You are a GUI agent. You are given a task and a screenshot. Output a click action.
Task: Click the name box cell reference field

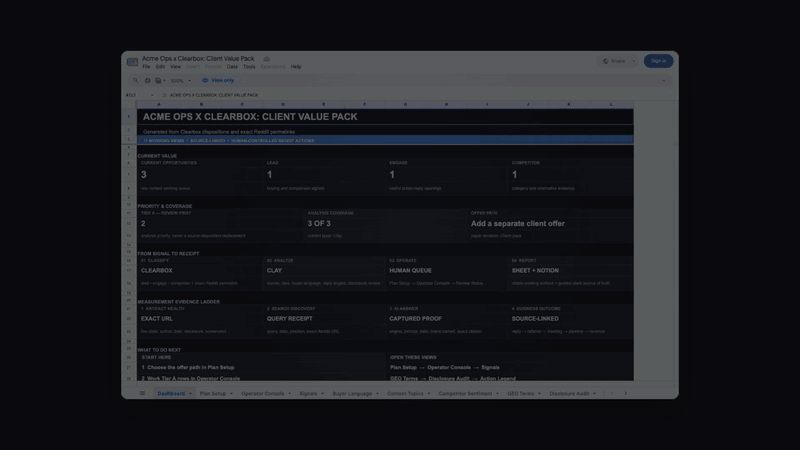tap(137, 95)
